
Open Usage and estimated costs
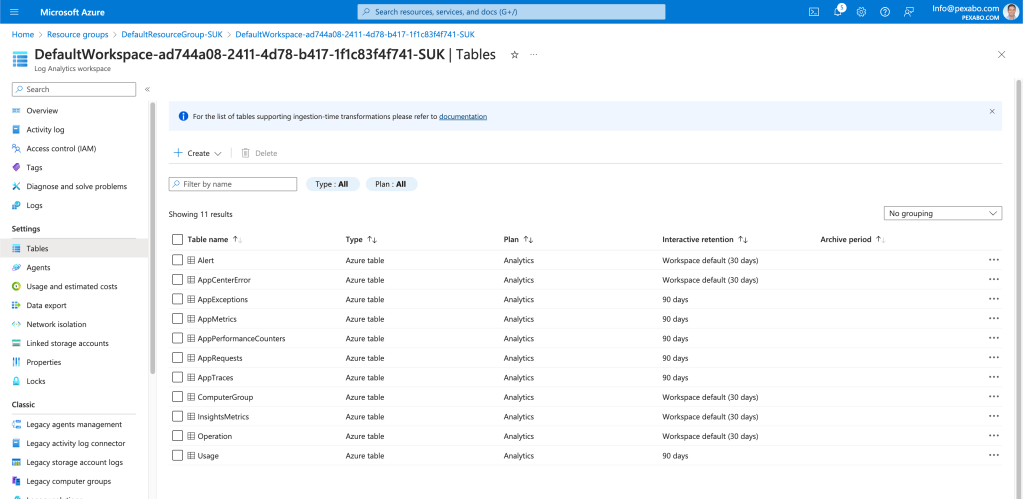pos(72,286)
